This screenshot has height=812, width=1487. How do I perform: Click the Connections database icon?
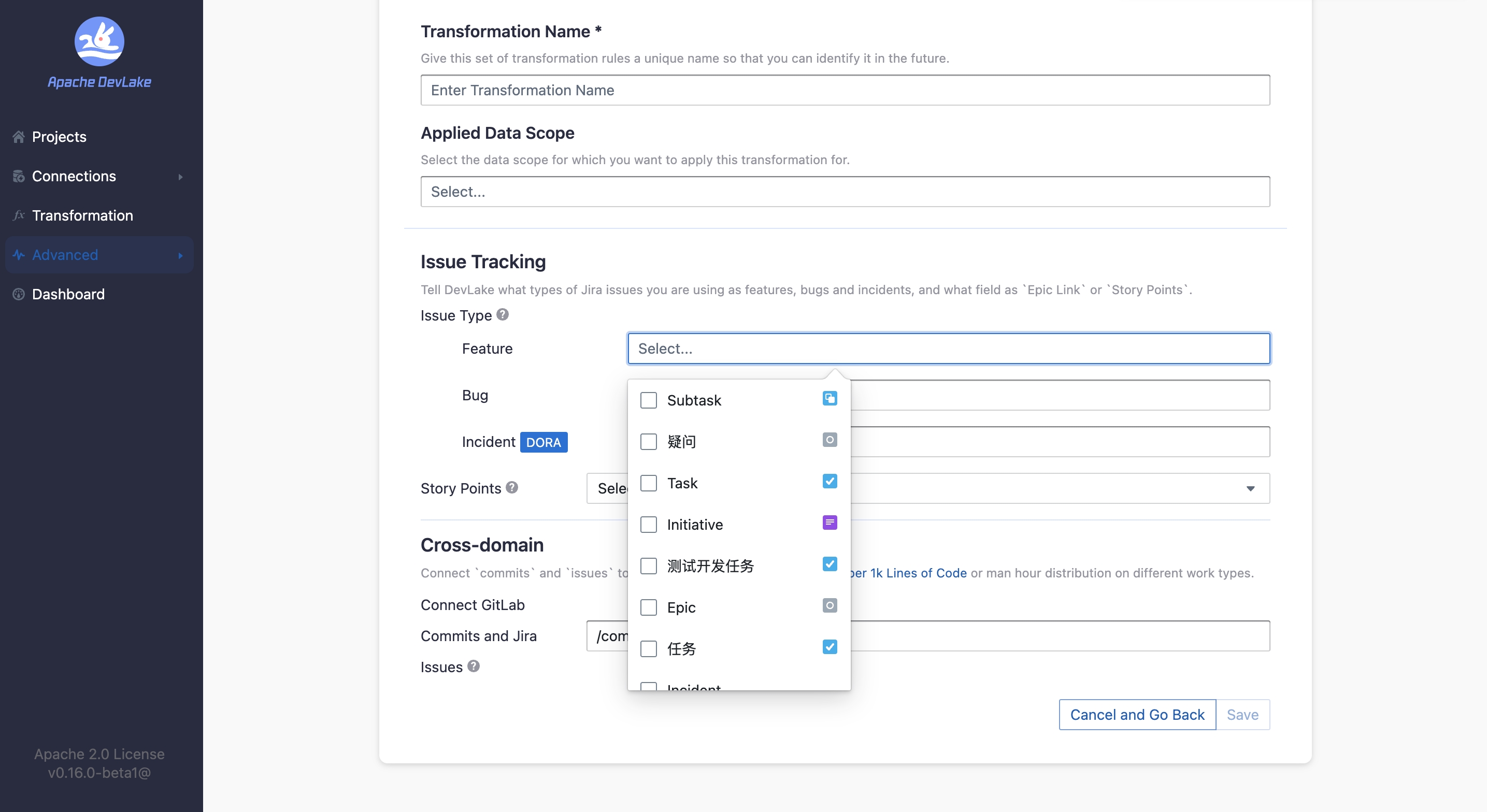[x=19, y=176]
